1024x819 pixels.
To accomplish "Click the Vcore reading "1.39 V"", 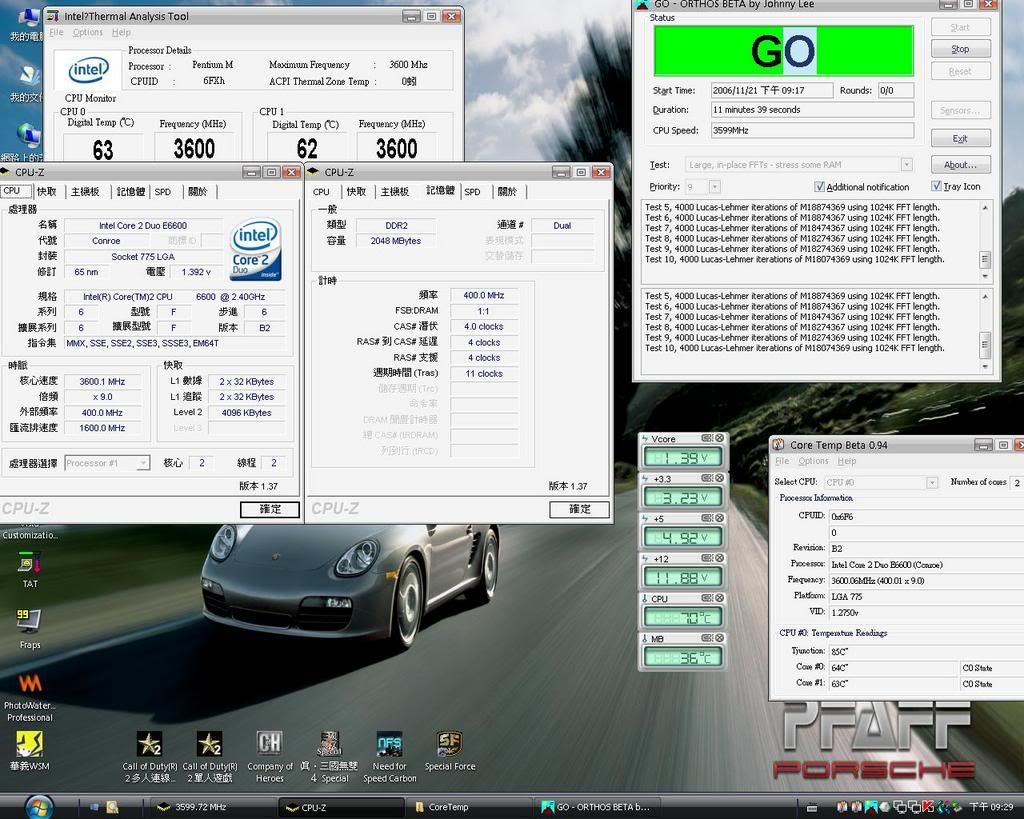I will [682, 458].
